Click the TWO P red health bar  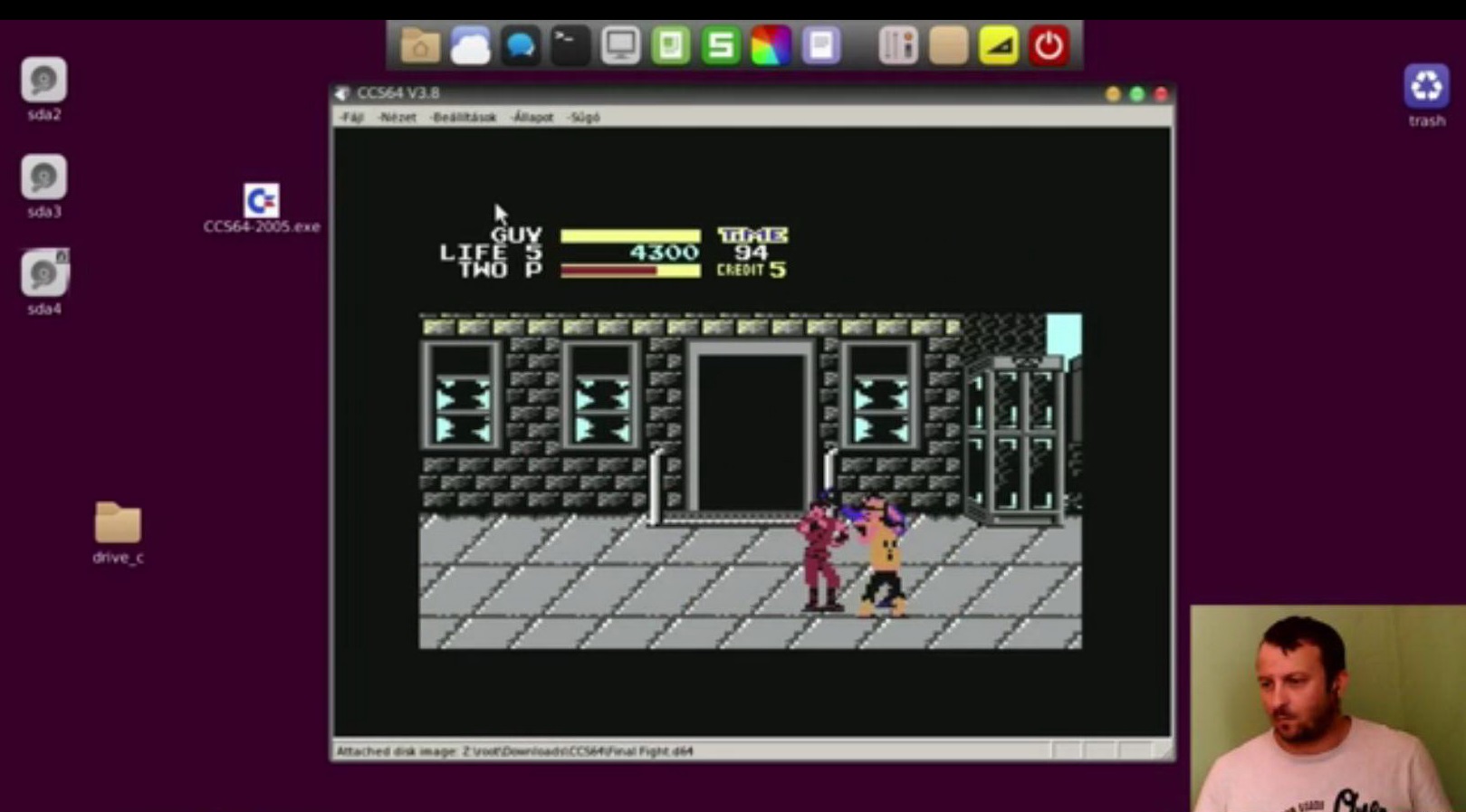pyautogui.click(x=630, y=270)
